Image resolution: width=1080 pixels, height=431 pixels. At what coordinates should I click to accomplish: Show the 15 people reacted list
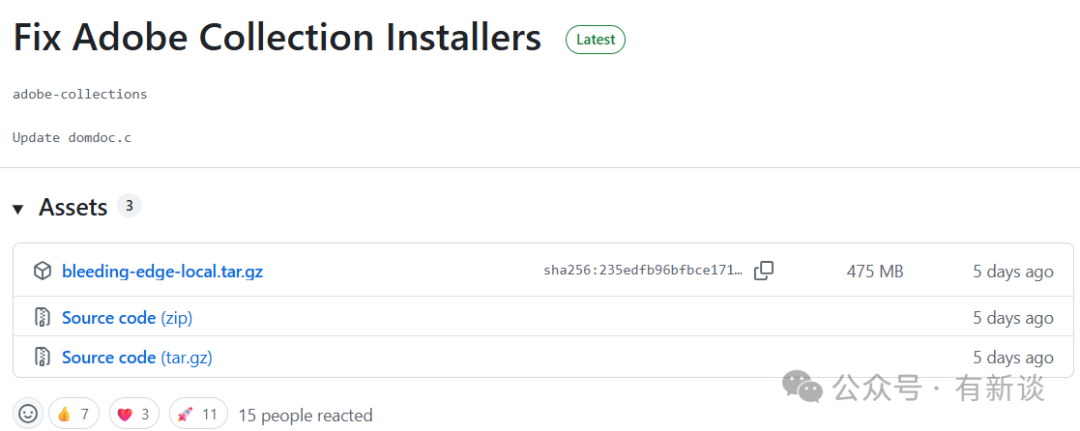point(305,415)
